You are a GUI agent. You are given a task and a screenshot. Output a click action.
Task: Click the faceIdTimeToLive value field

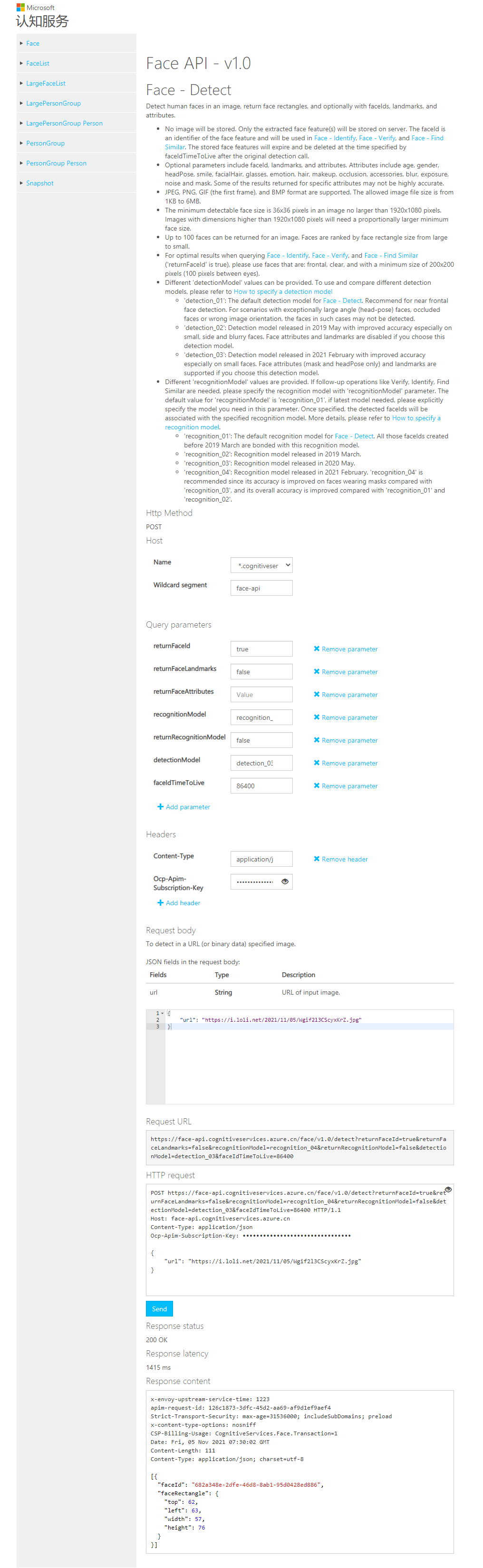(x=261, y=786)
